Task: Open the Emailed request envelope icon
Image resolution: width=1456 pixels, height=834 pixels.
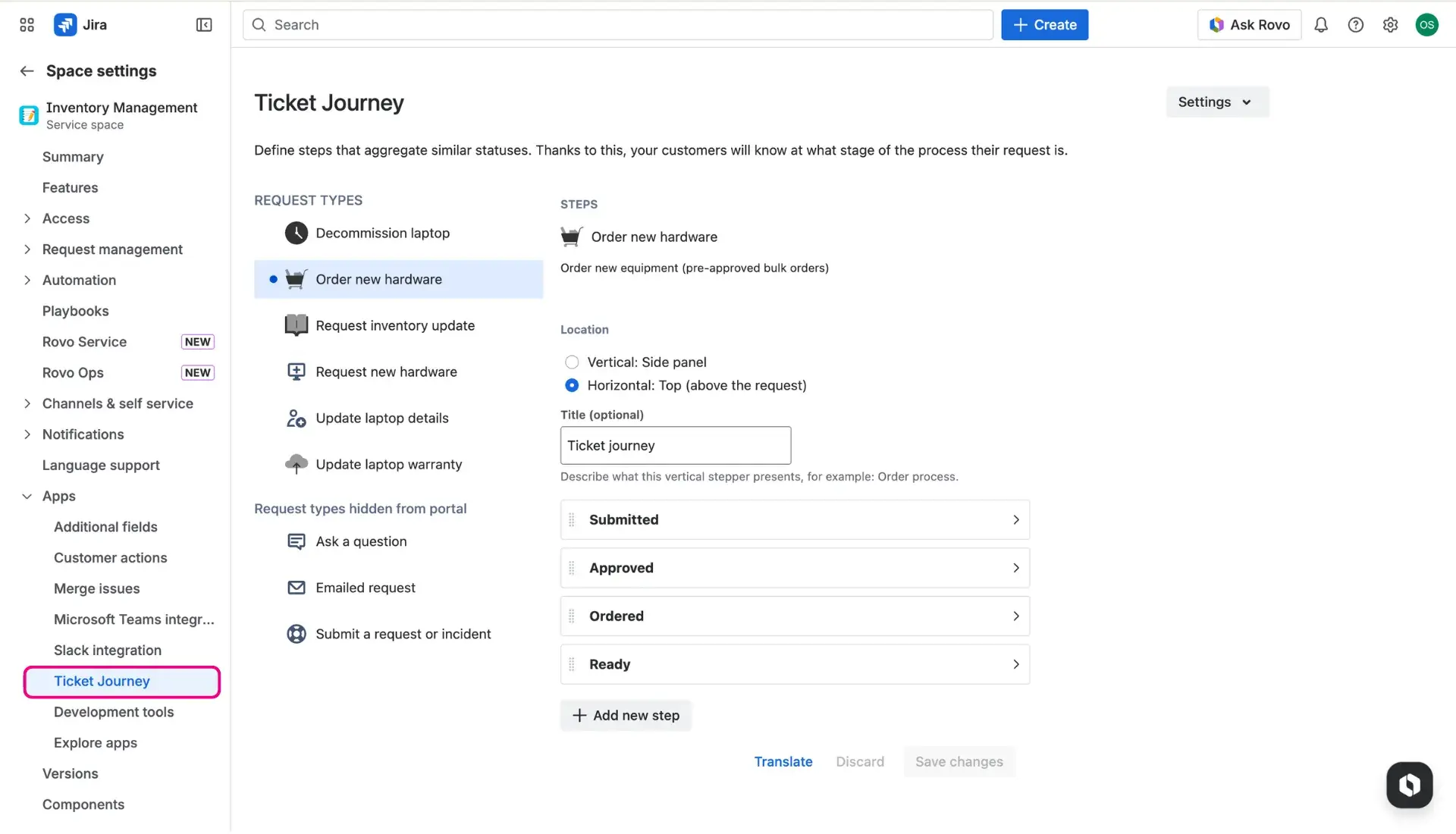Action: (296, 587)
